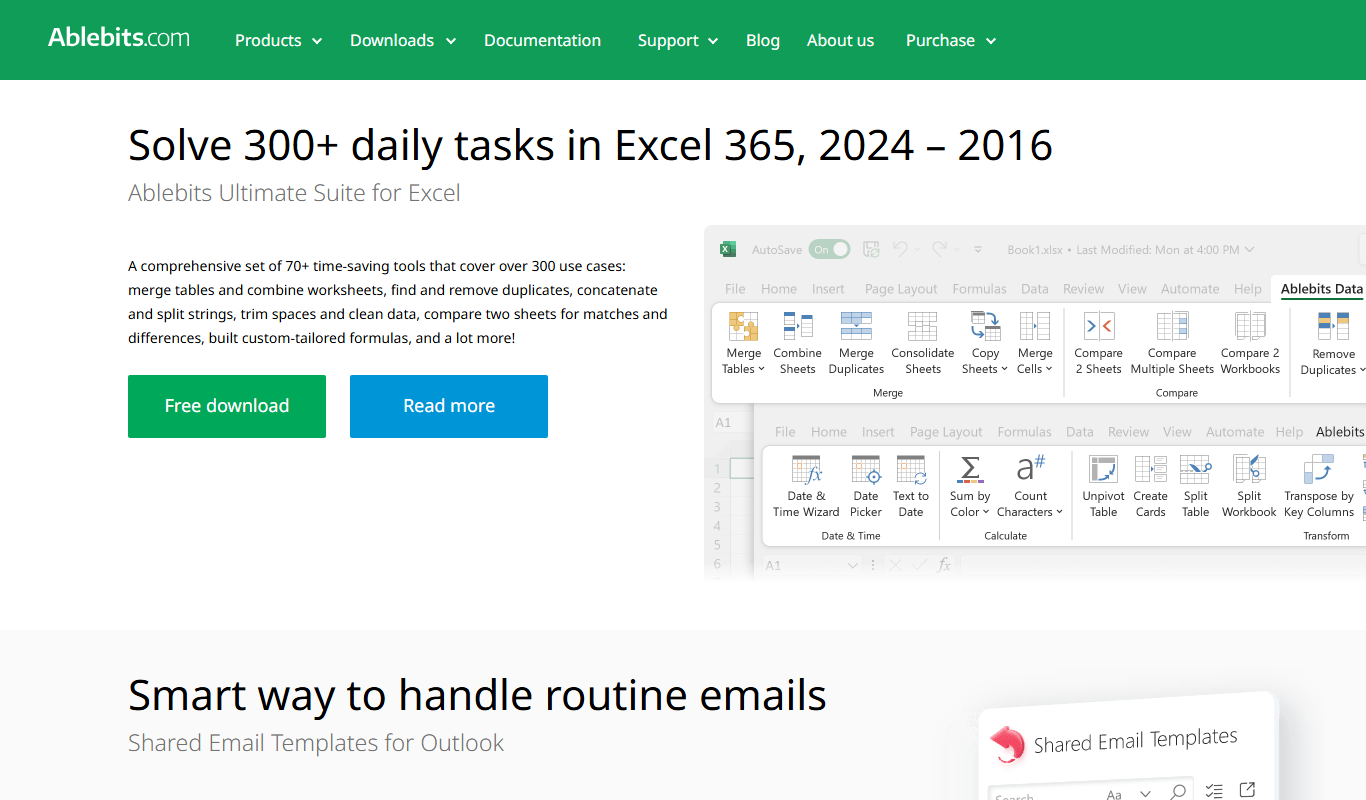Click 'Shared Email Templates for Outlook' subtitle

click(316, 743)
